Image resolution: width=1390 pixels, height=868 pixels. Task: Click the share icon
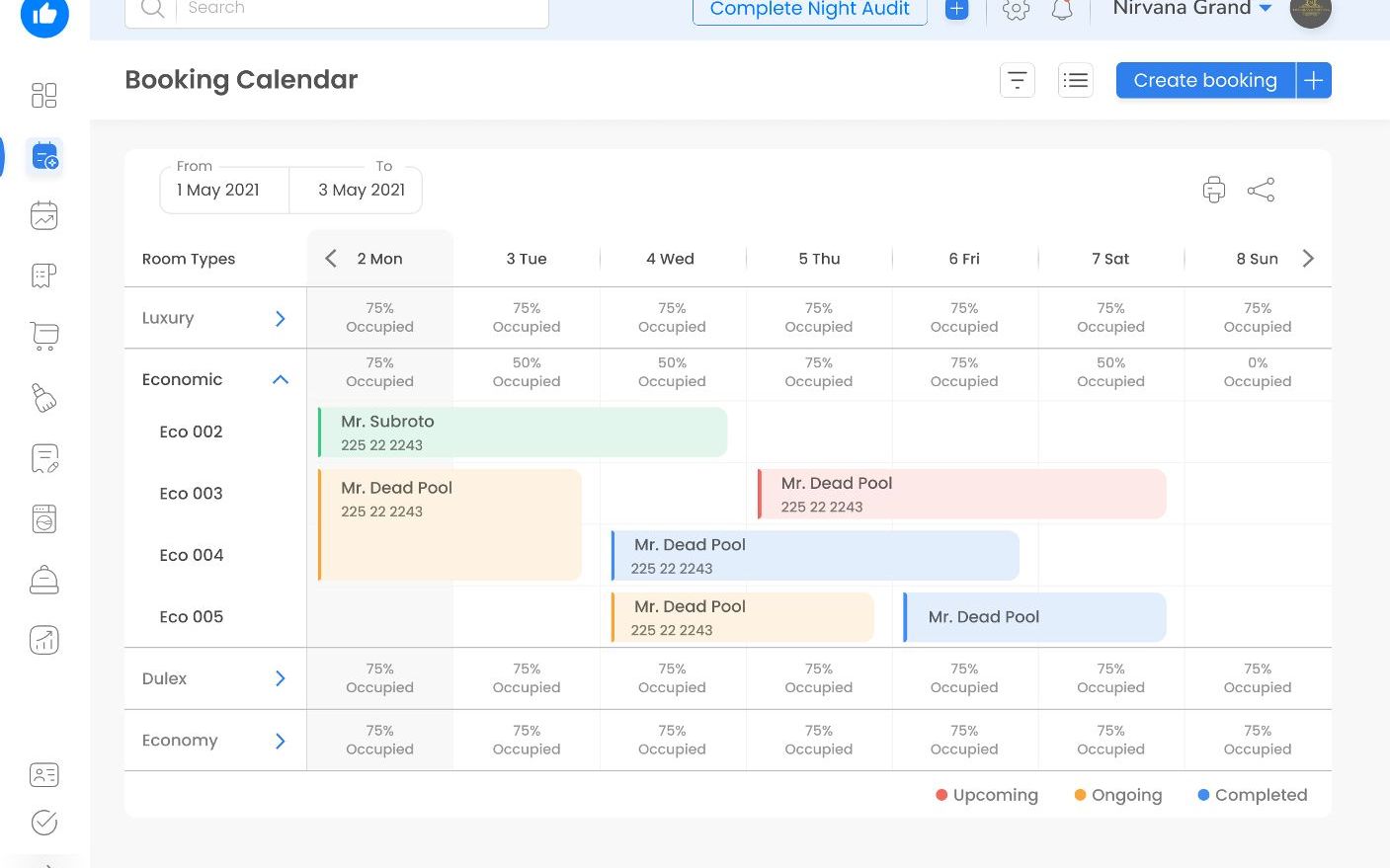point(1261,190)
